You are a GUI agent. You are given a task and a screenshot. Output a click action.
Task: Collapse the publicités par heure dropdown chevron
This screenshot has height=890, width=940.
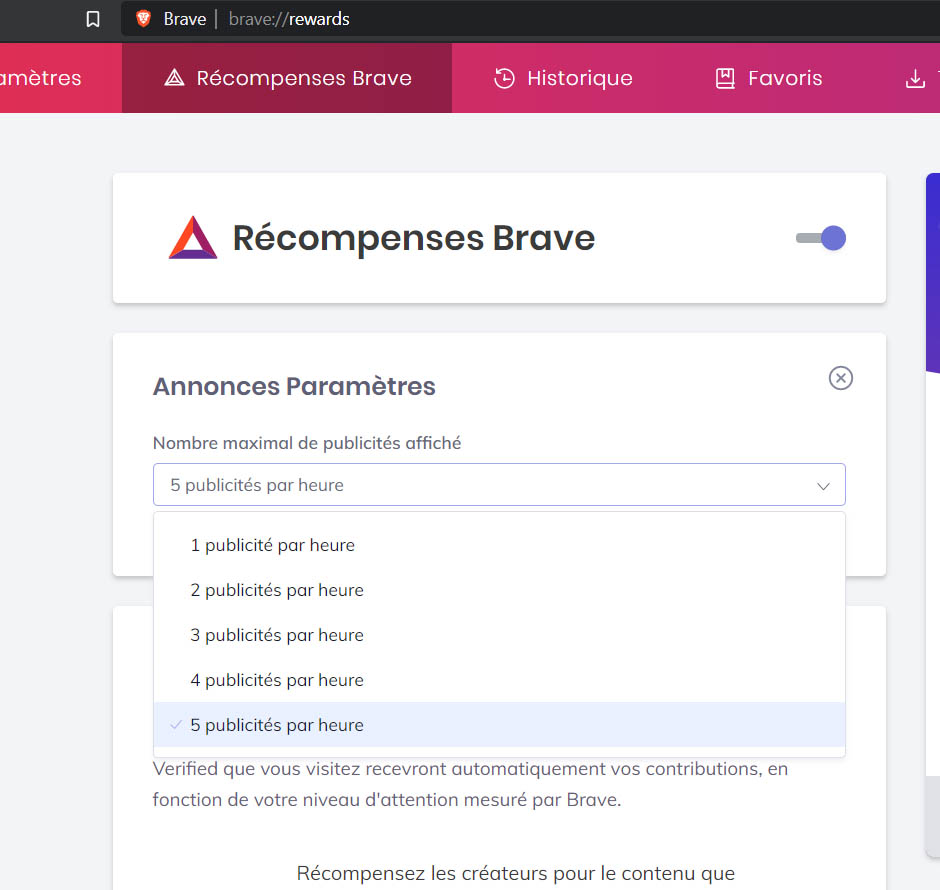click(x=823, y=486)
